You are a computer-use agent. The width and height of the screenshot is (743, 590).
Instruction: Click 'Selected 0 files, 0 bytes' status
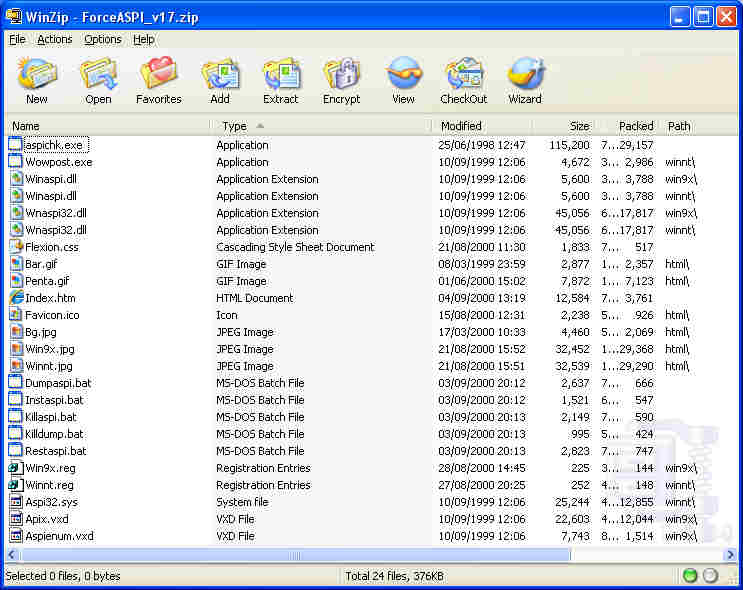[x=63, y=576]
